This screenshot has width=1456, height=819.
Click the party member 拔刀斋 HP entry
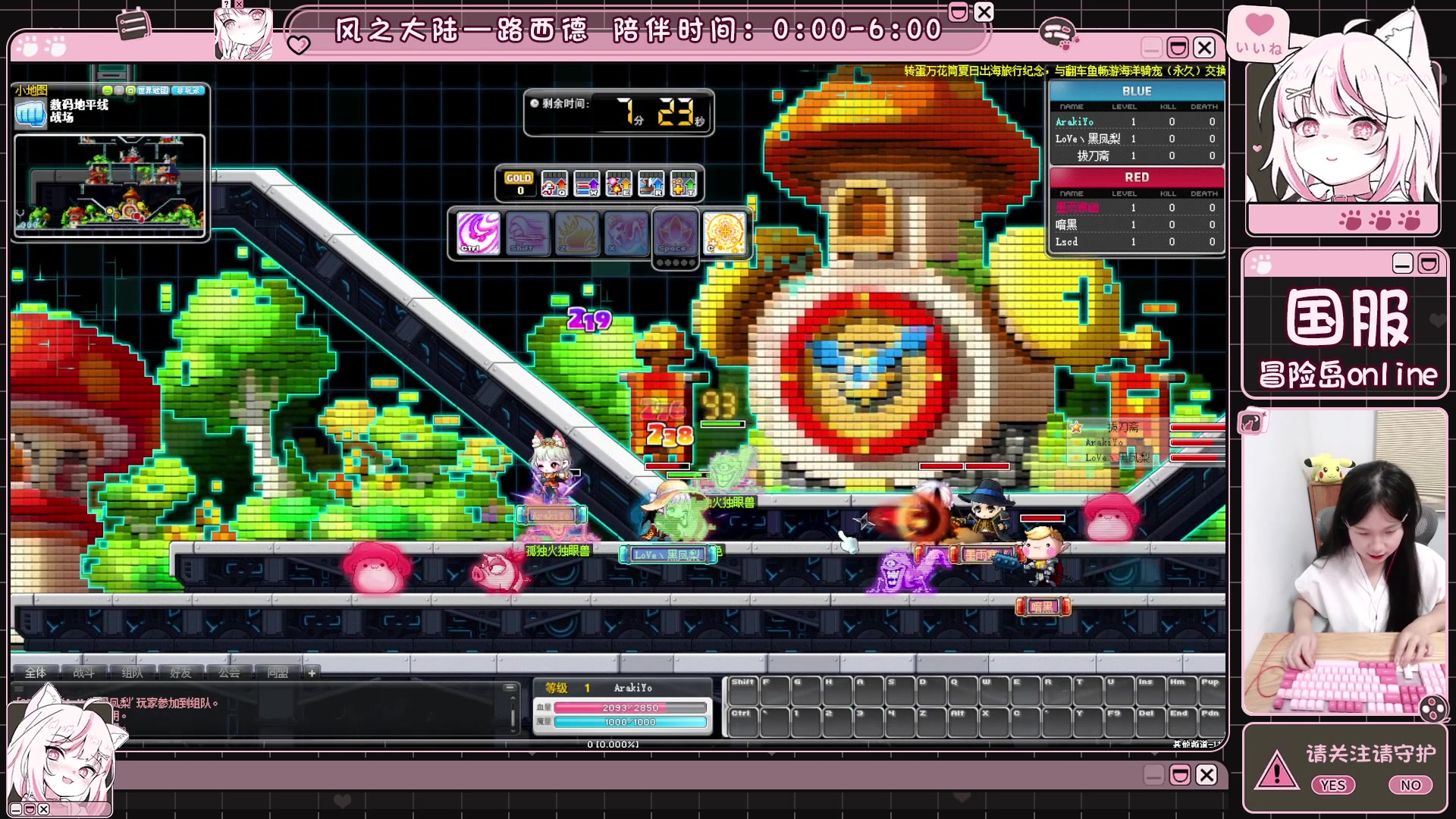[1147, 428]
